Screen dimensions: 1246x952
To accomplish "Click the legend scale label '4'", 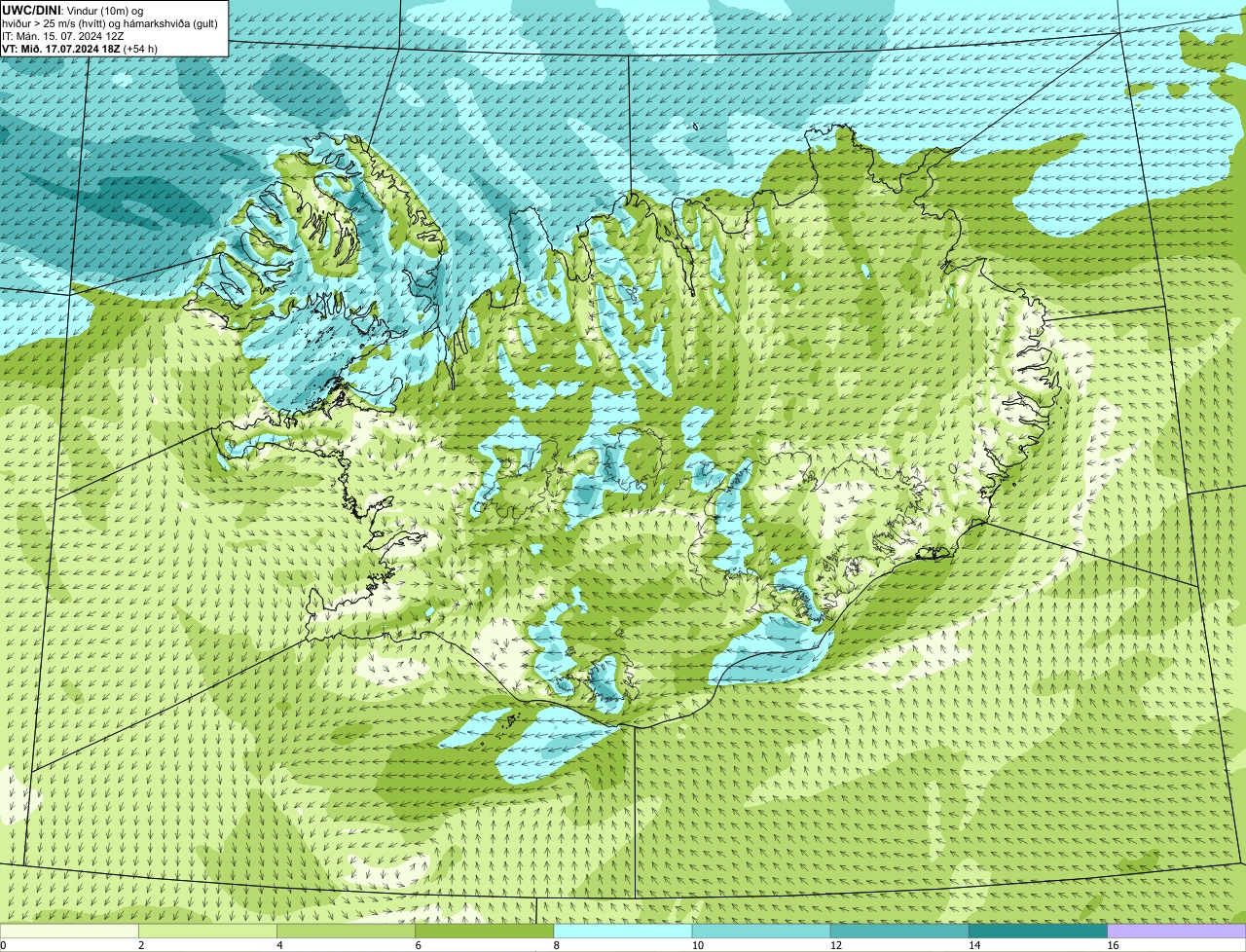I will tap(279, 945).
